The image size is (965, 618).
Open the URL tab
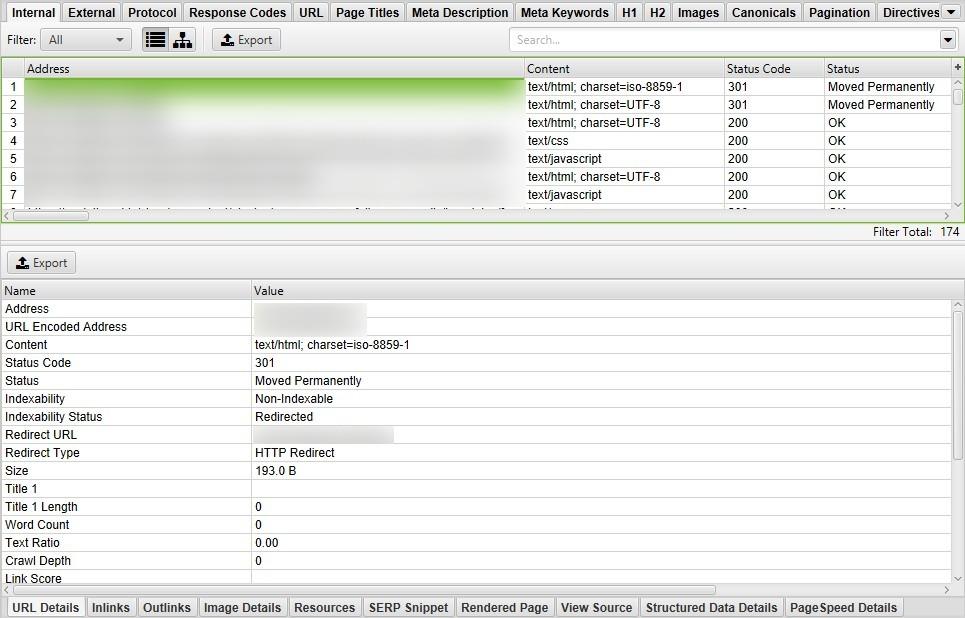pos(311,12)
